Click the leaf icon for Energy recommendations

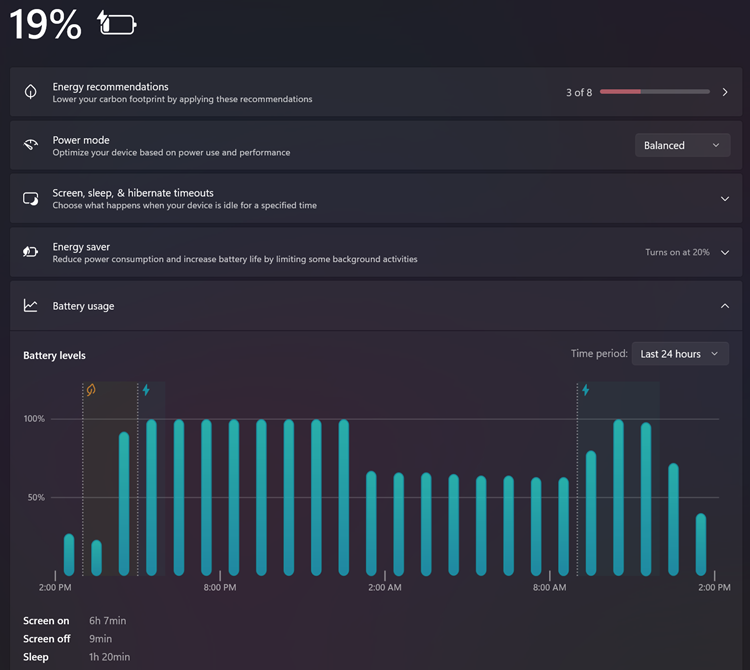click(31, 91)
